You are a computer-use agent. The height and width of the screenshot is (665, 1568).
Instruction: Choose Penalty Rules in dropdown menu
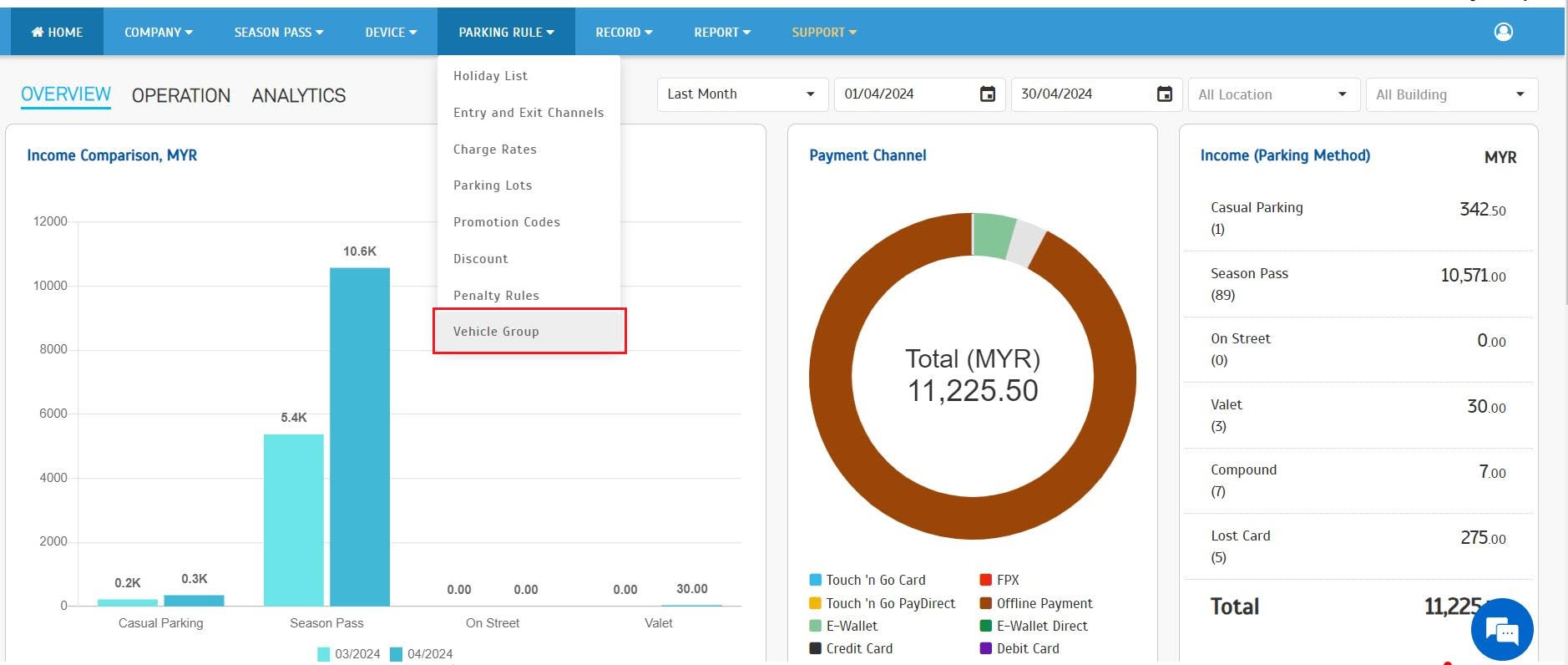point(496,296)
